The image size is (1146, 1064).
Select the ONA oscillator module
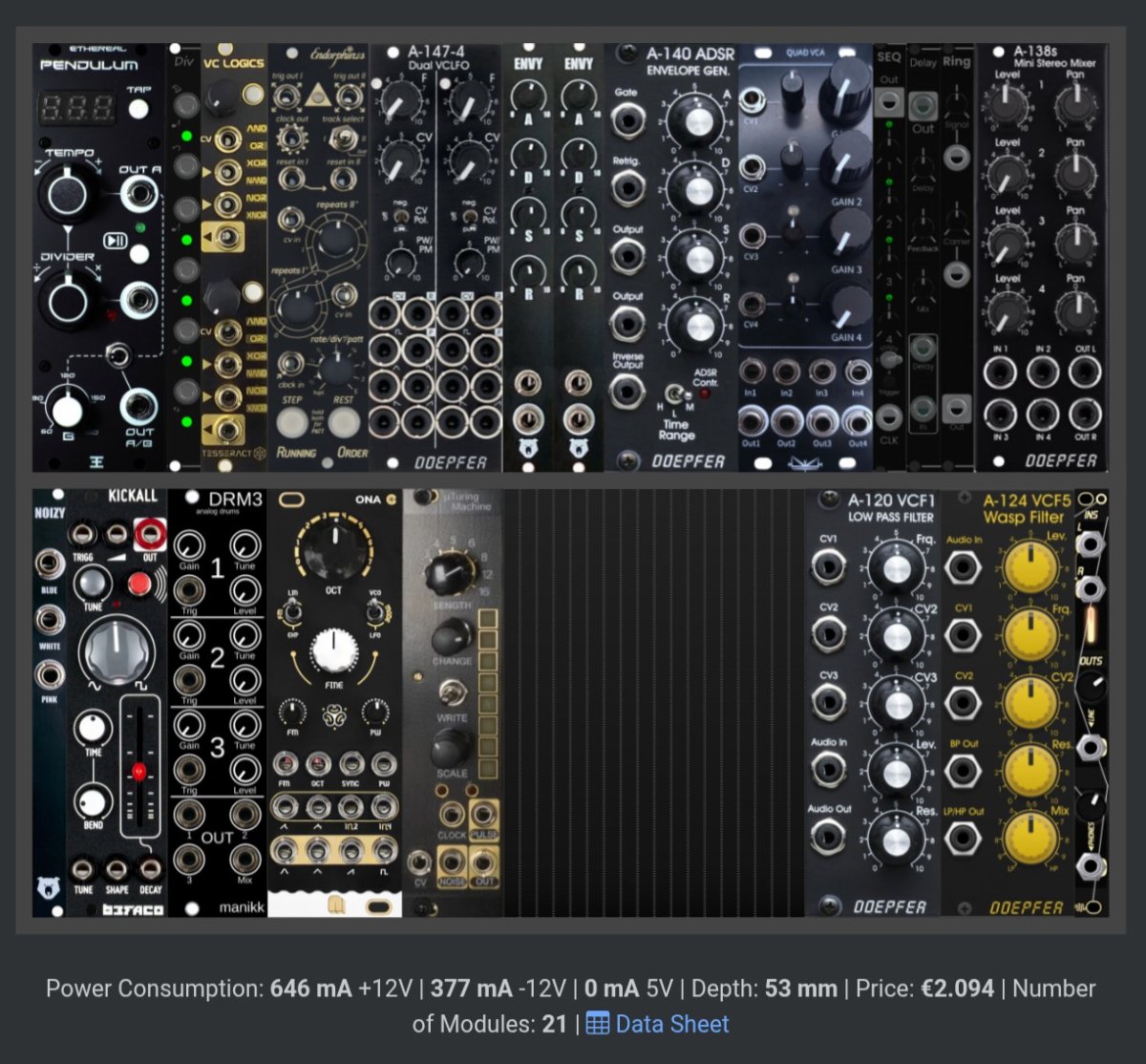click(335, 703)
